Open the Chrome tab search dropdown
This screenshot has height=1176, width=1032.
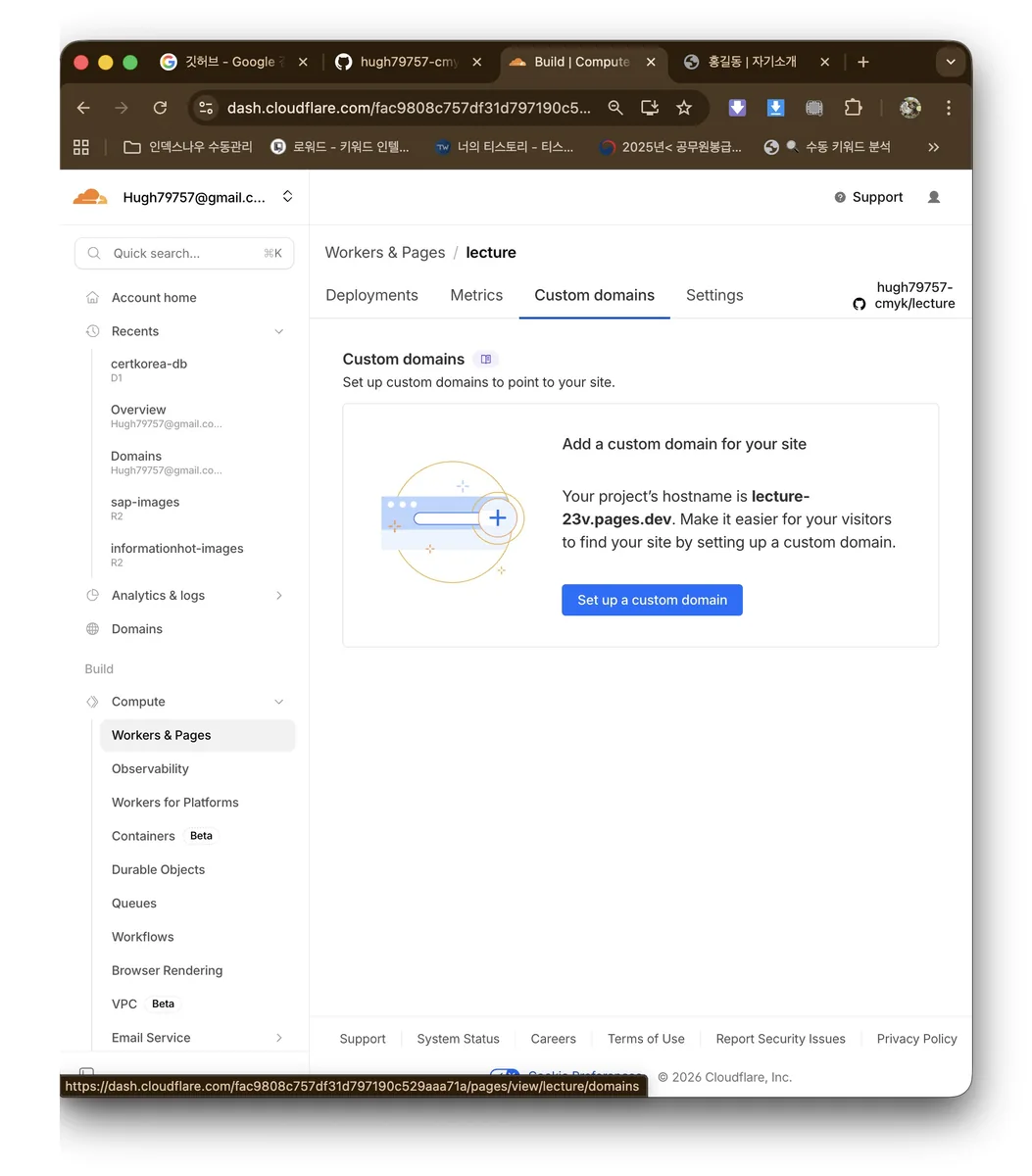tap(950, 62)
